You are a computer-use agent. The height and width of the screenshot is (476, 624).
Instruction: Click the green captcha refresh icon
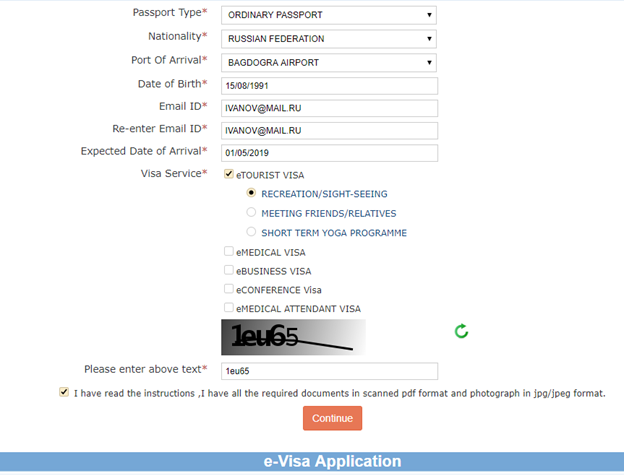click(x=461, y=332)
